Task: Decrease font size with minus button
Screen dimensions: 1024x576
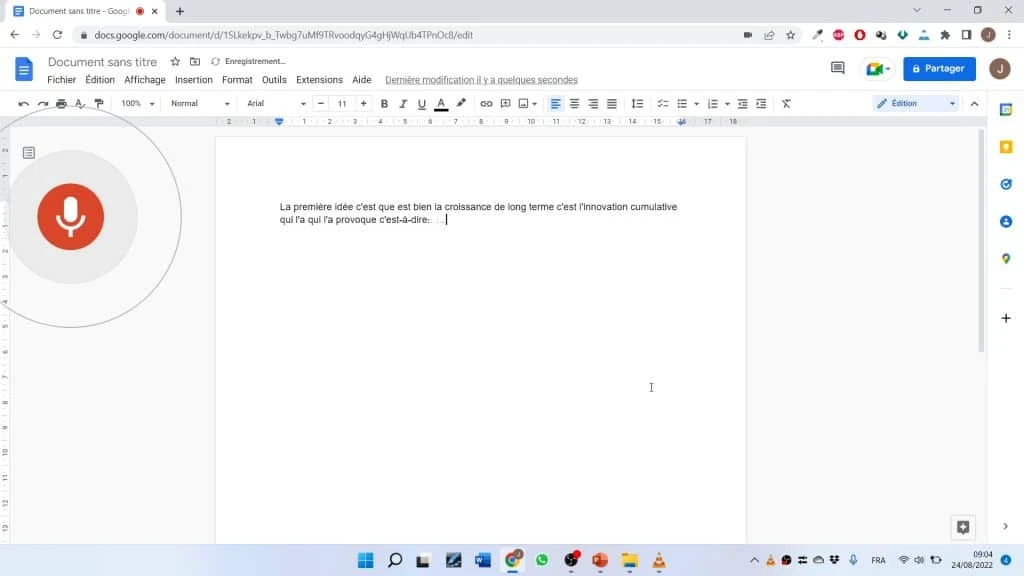Action: 321,104
